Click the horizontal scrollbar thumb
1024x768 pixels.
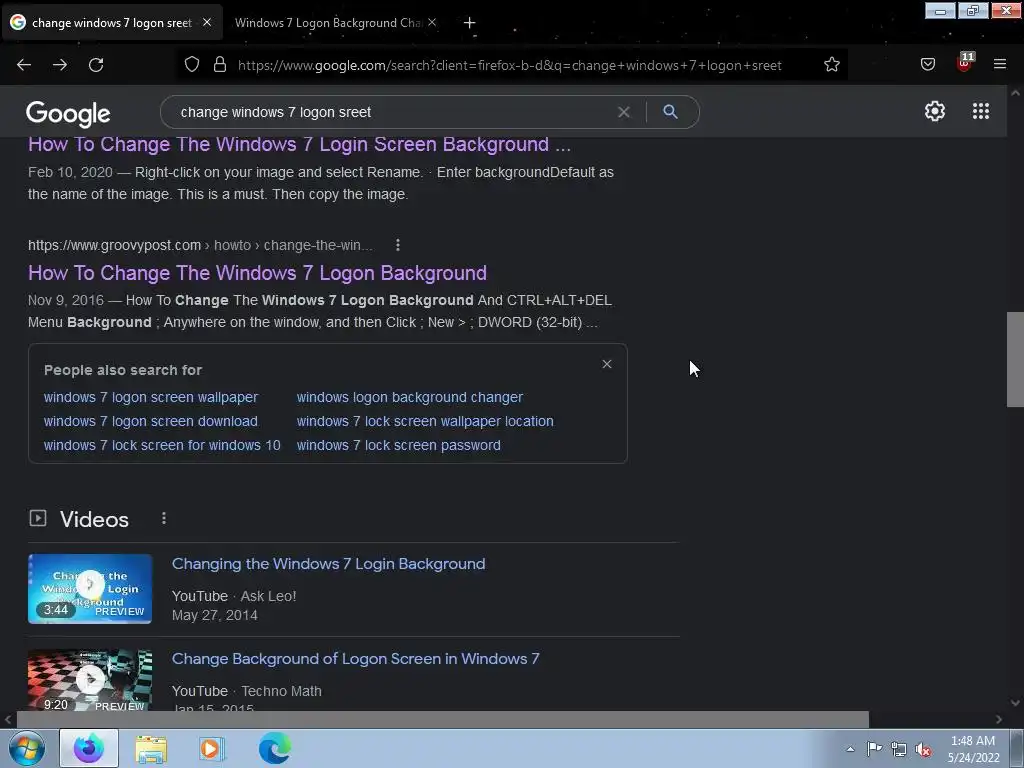[x=443, y=719]
